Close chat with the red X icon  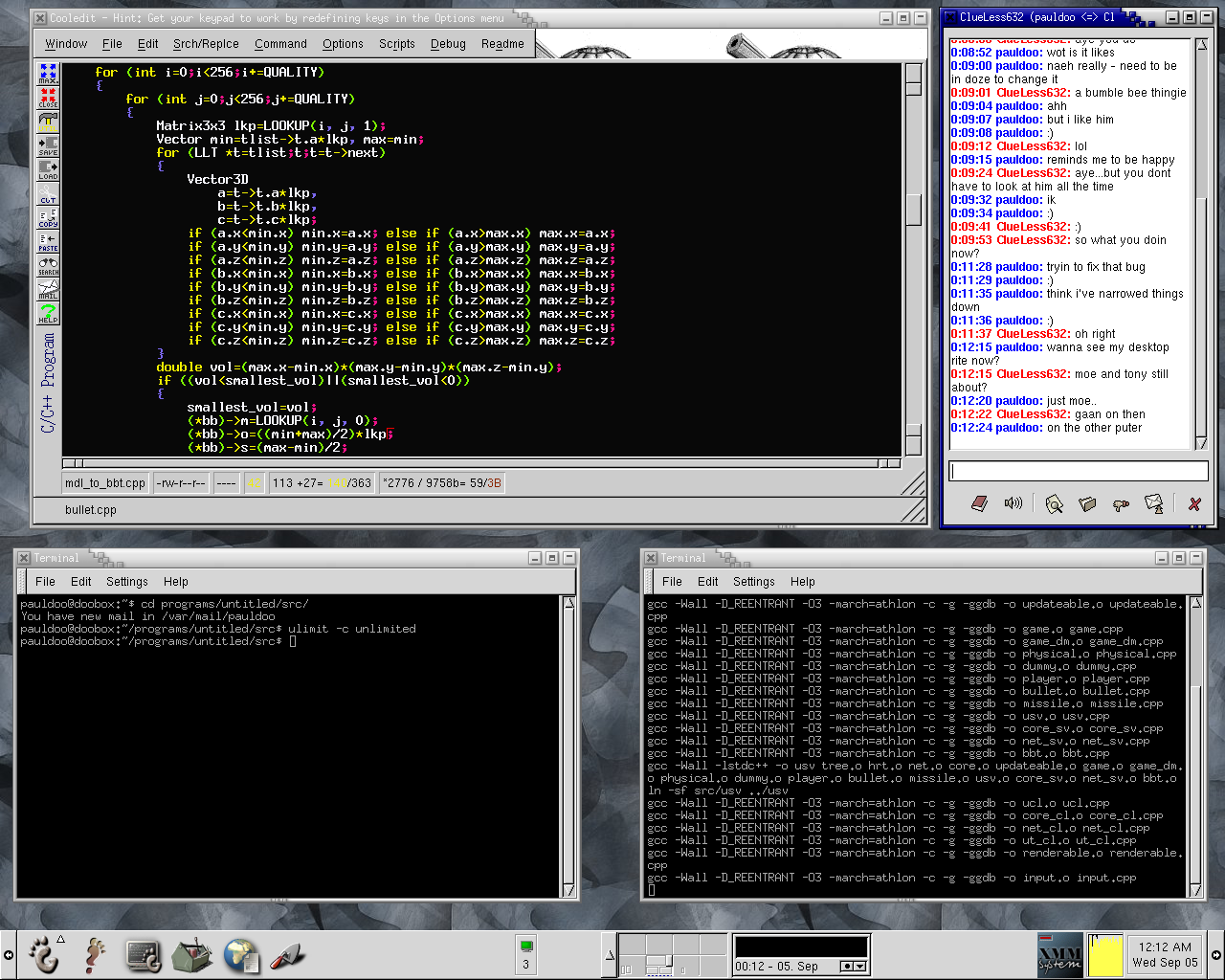click(1193, 504)
